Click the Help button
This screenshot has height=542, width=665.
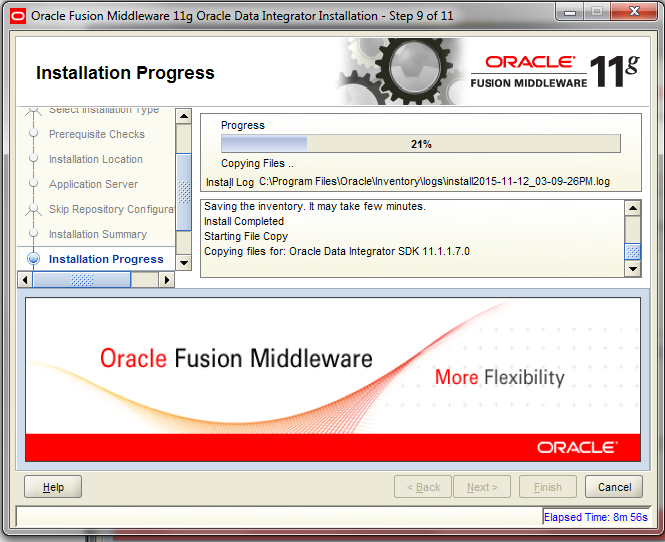coord(53,487)
